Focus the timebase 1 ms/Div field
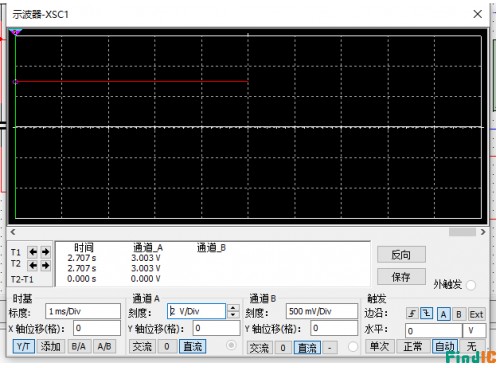Image resolution: width=502 pixels, height=368 pixels. (x=83, y=311)
